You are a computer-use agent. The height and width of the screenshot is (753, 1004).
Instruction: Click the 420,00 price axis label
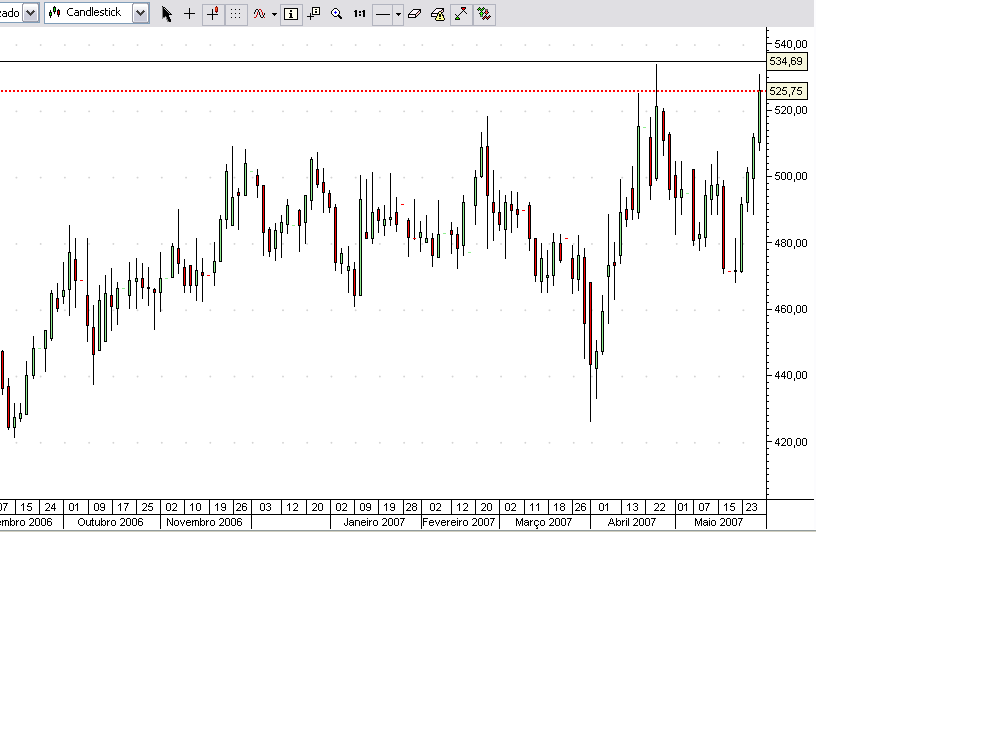point(791,442)
